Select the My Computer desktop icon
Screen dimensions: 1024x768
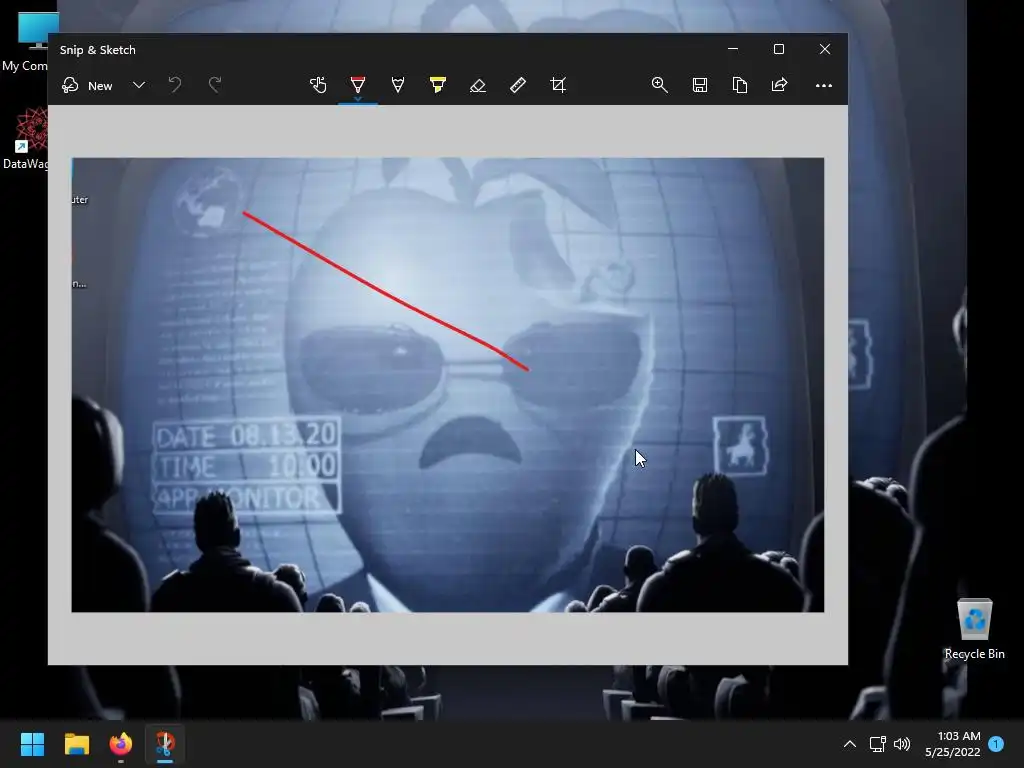coord(25,41)
